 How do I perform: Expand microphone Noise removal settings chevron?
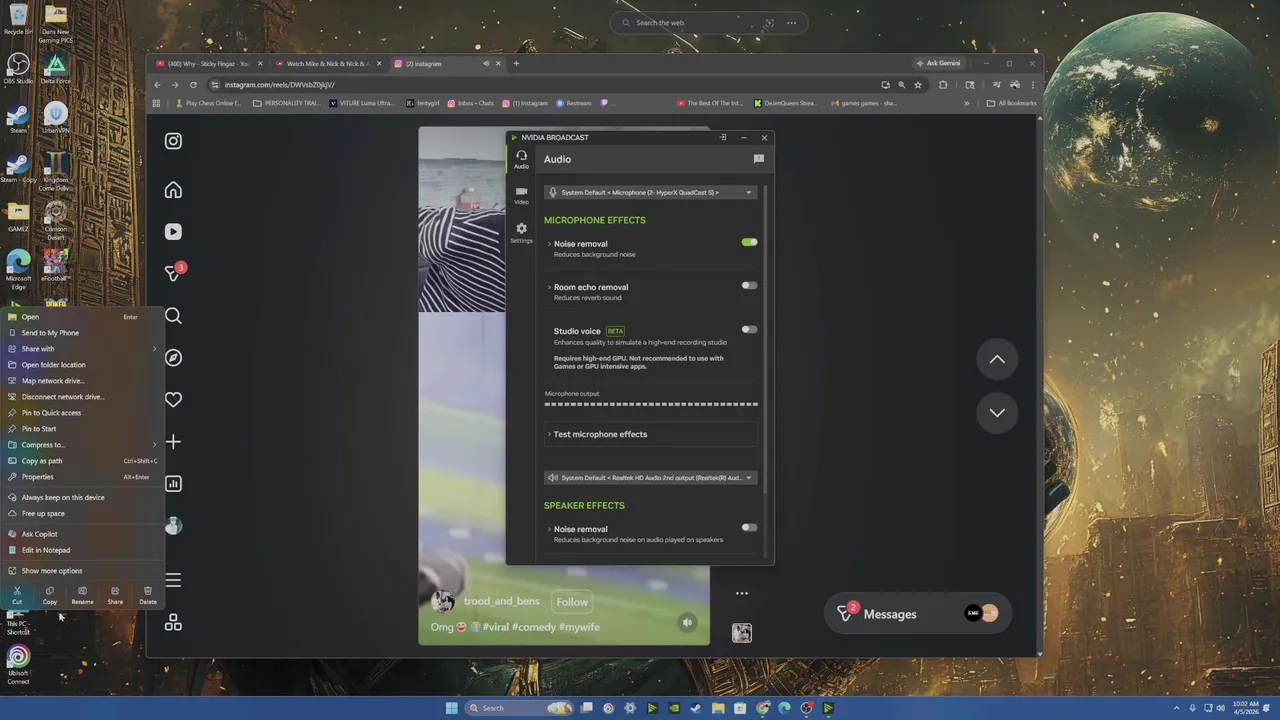point(549,244)
